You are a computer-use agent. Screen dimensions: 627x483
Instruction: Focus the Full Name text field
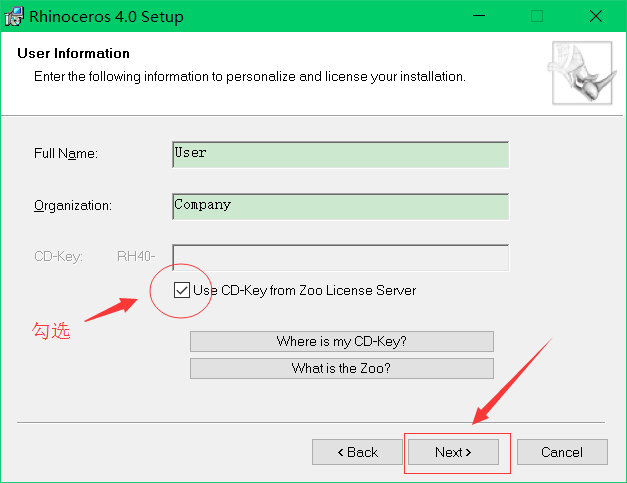pos(340,154)
